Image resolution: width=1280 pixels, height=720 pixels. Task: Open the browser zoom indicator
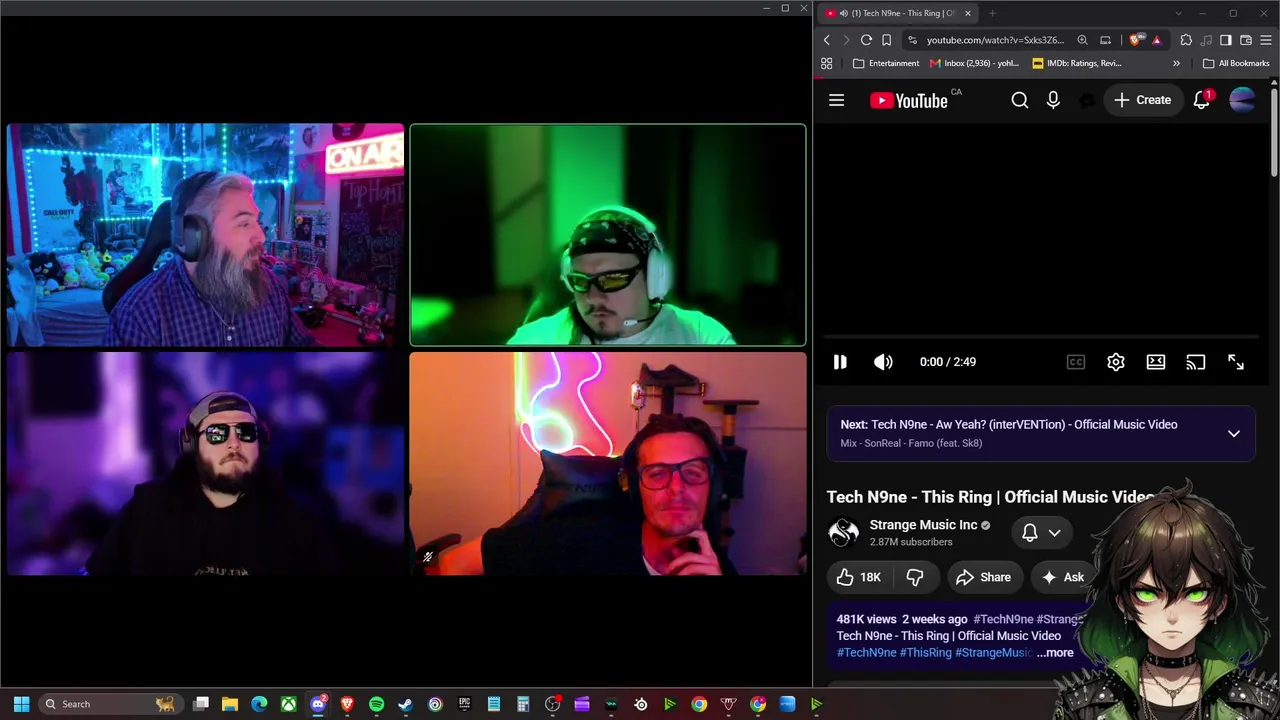coord(1082,40)
